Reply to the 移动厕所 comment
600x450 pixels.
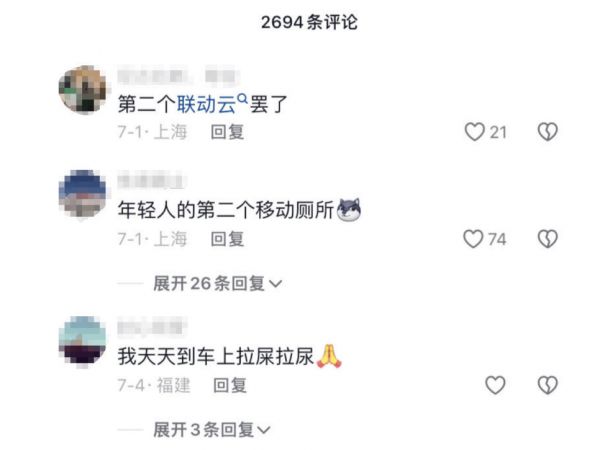coord(227,240)
